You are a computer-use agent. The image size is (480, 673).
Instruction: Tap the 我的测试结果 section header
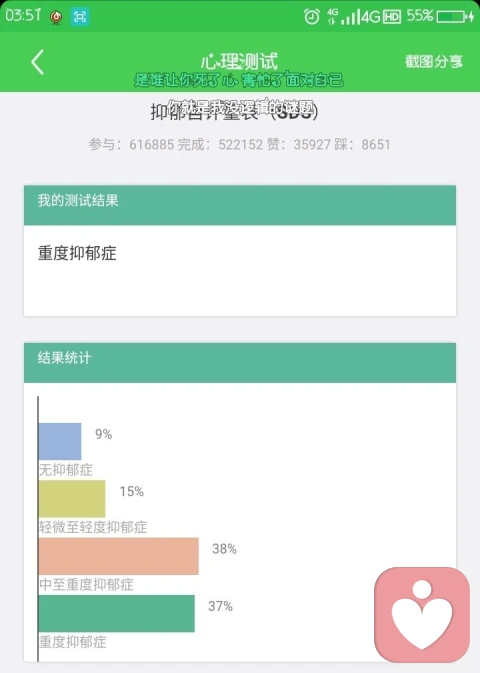click(240, 205)
